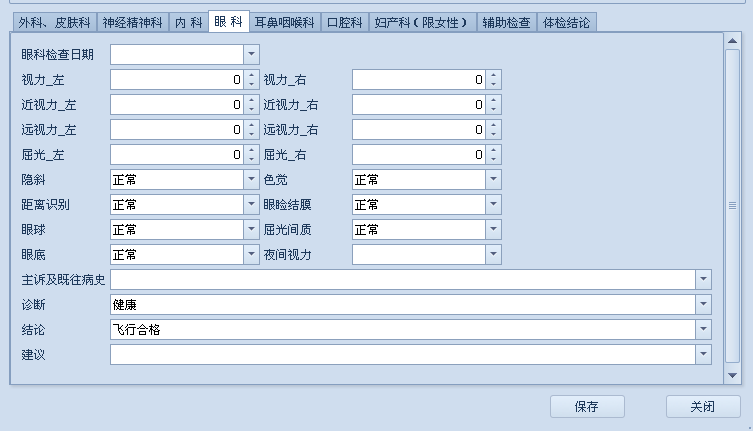
Task: Switch to the 外科、皮肤科 tab
Action: click(x=54, y=23)
